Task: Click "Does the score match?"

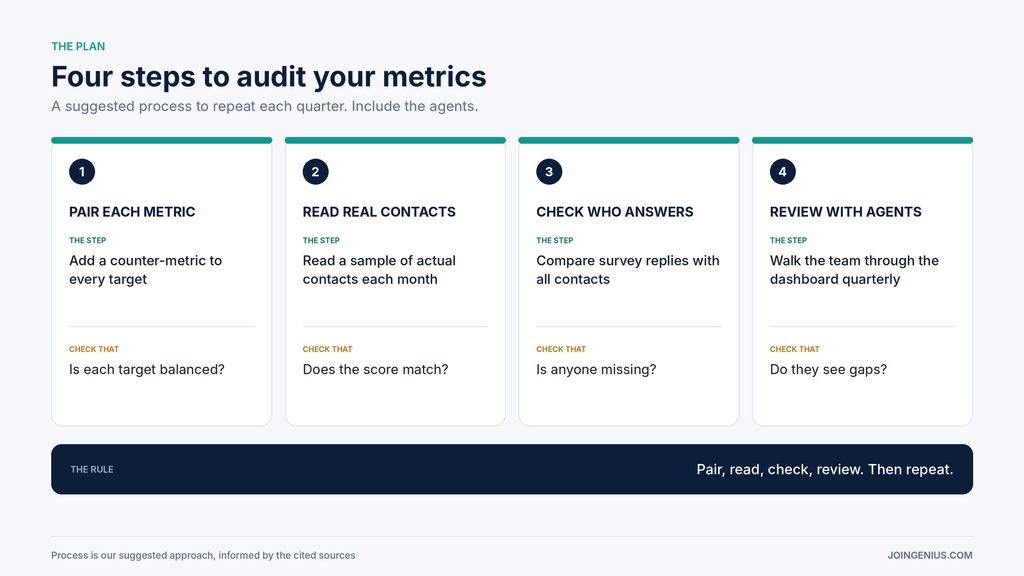Action: pos(376,370)
